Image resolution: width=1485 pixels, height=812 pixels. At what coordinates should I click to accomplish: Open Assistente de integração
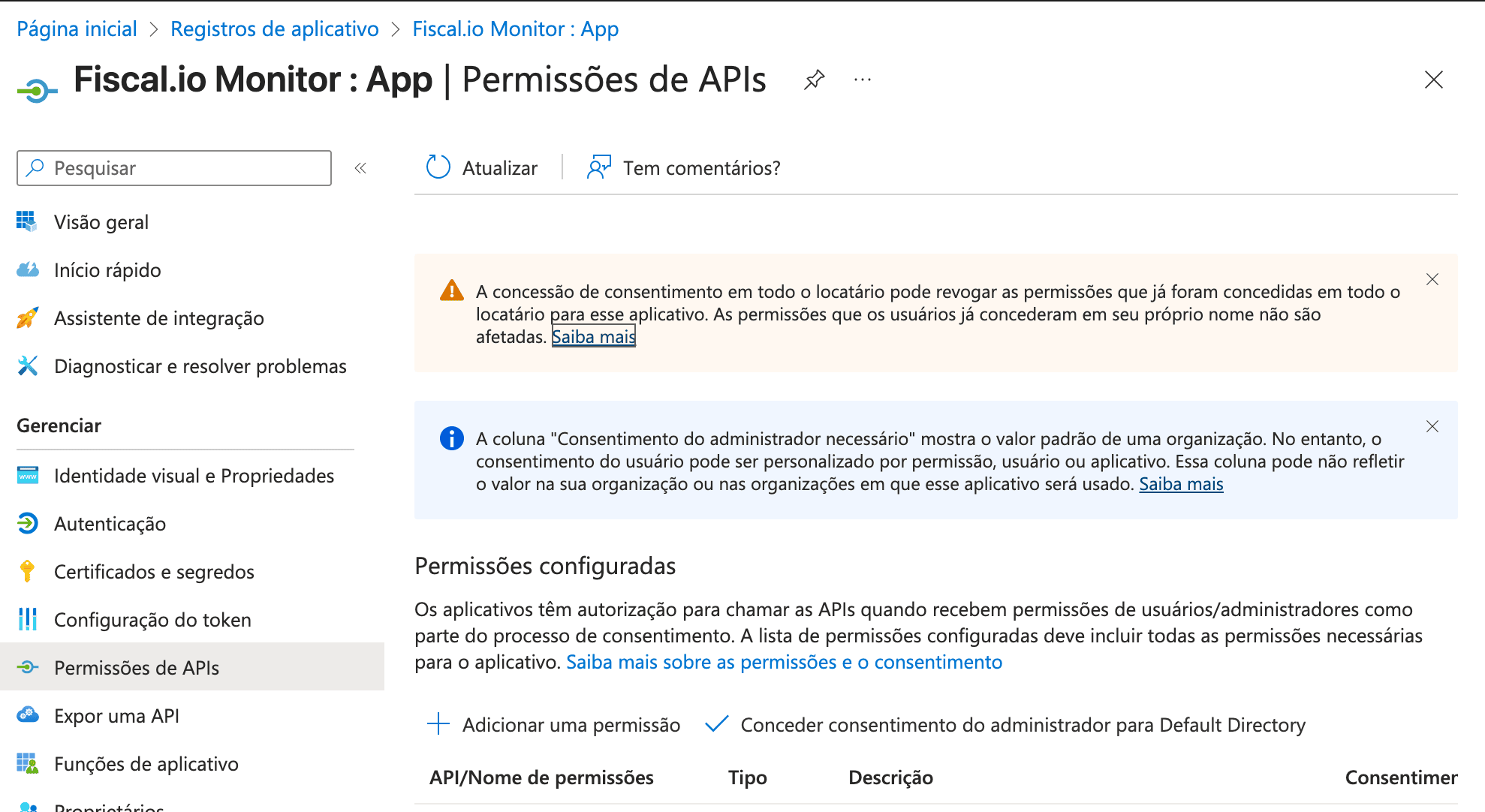click(159, 318)
